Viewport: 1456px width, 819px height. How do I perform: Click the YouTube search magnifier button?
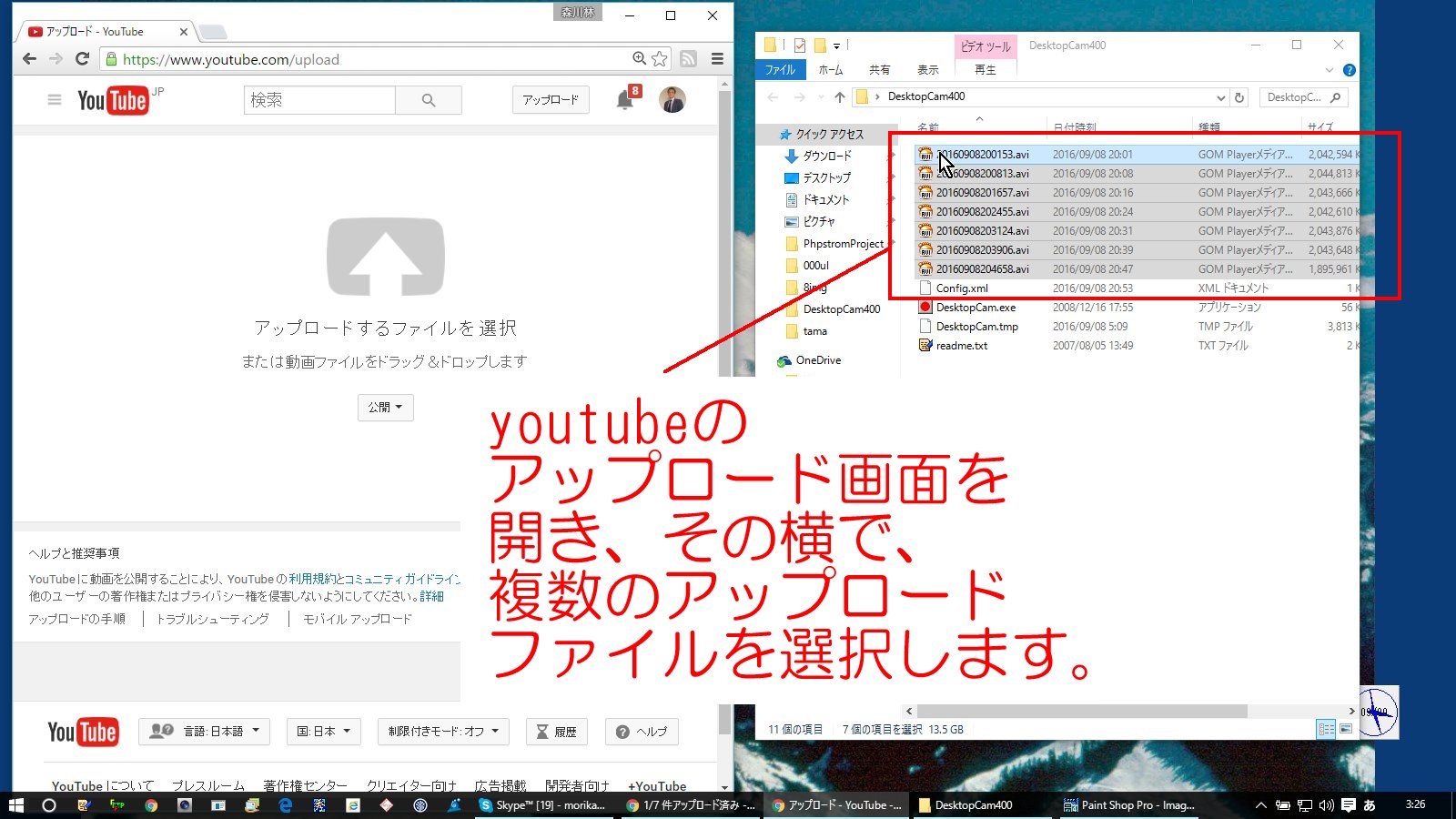click(429, 100)
